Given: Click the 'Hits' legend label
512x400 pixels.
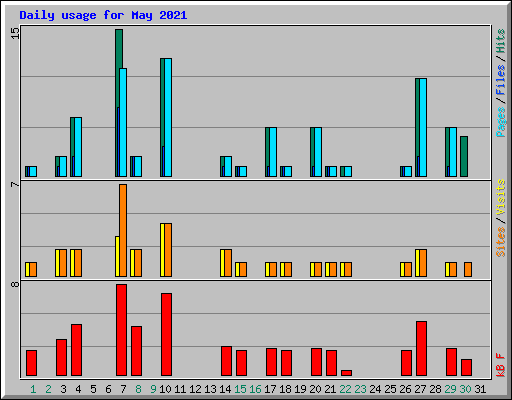Looking at the screenshot, I should point(501,41).
